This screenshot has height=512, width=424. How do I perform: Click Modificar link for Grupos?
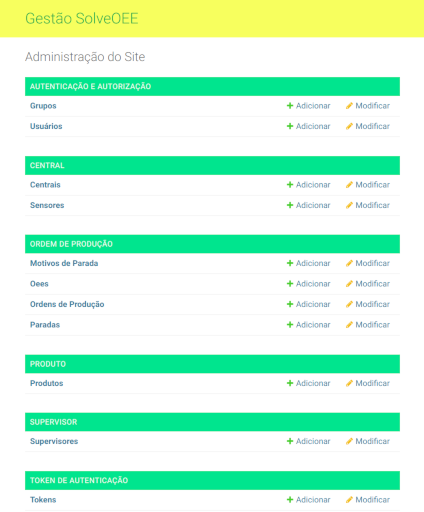pos(372,106)
